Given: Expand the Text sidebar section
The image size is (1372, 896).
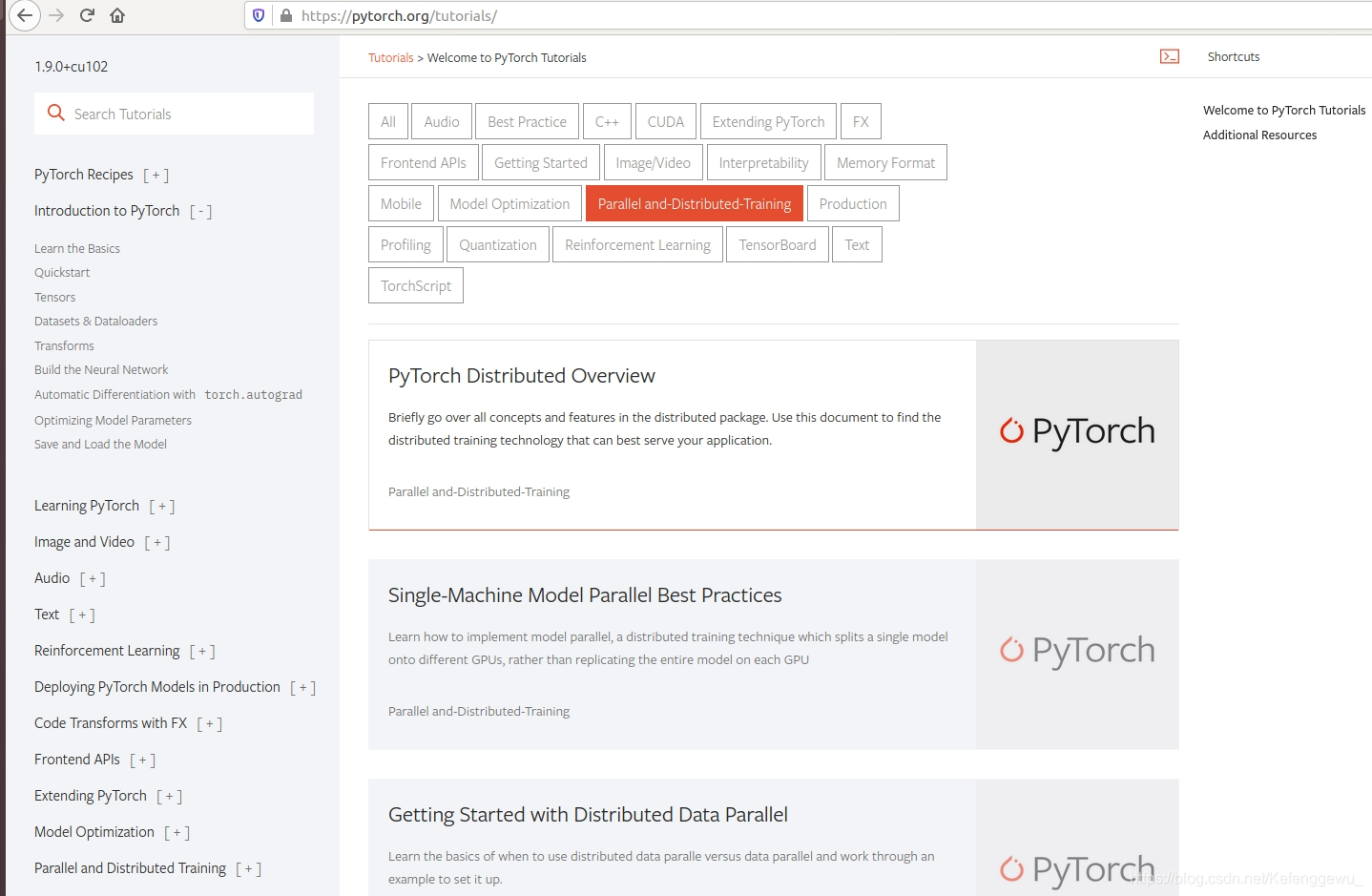Looking at the screenshot, I should [82, 615].
